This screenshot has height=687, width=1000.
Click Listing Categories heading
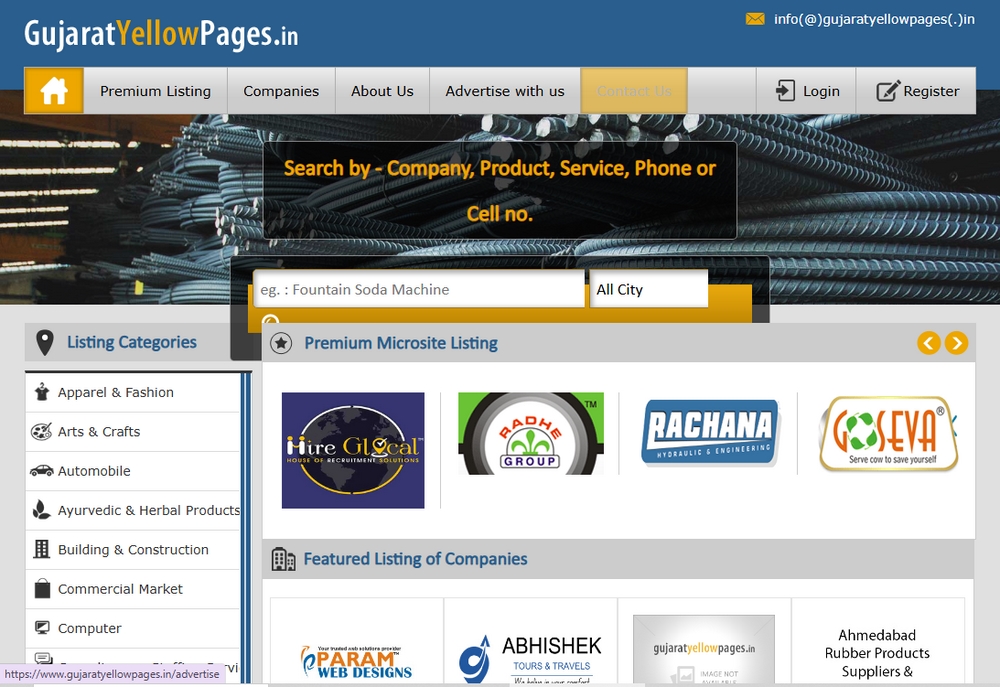(132, 343)
